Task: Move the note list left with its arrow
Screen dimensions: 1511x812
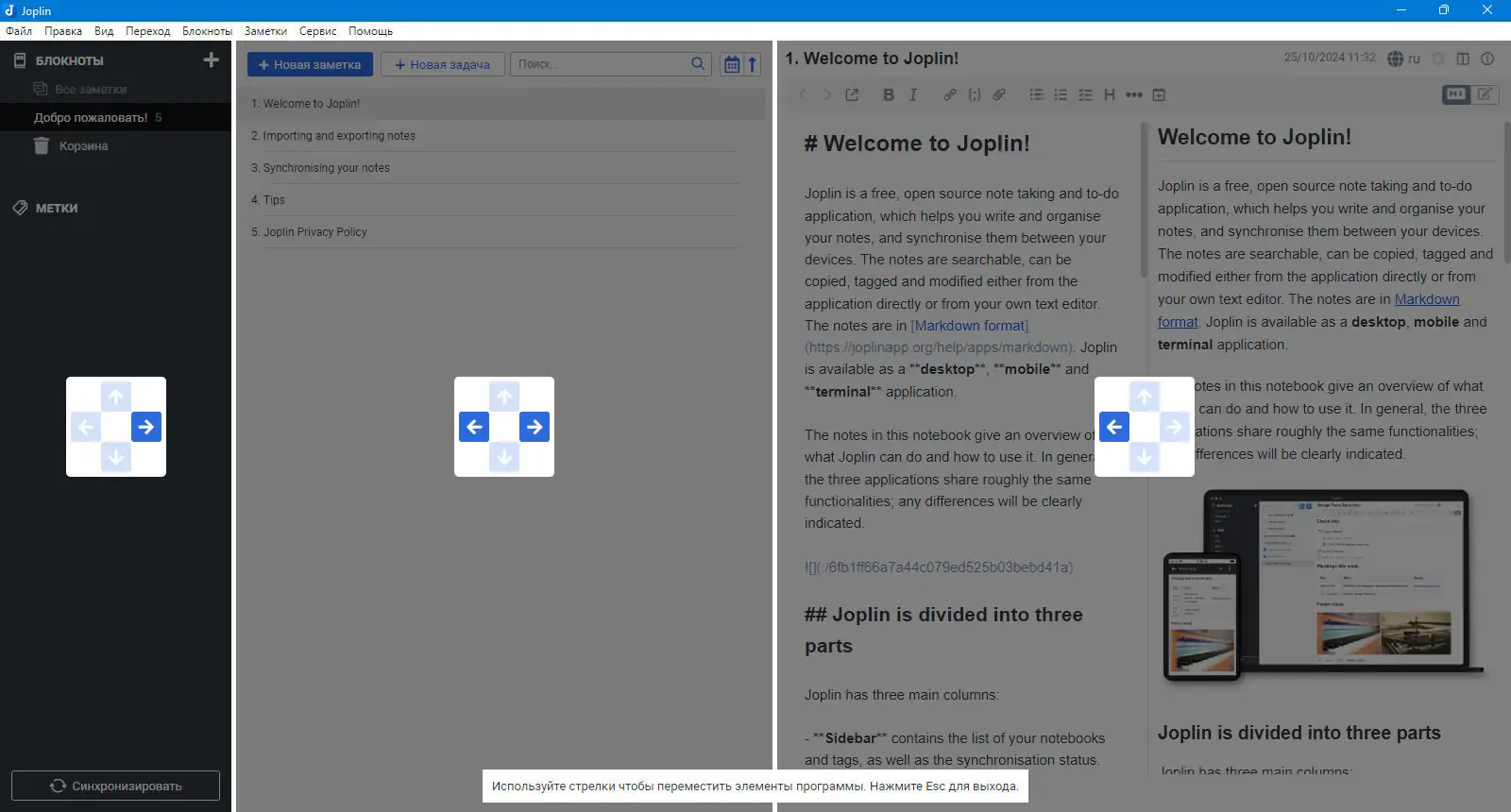Action: 474,427
